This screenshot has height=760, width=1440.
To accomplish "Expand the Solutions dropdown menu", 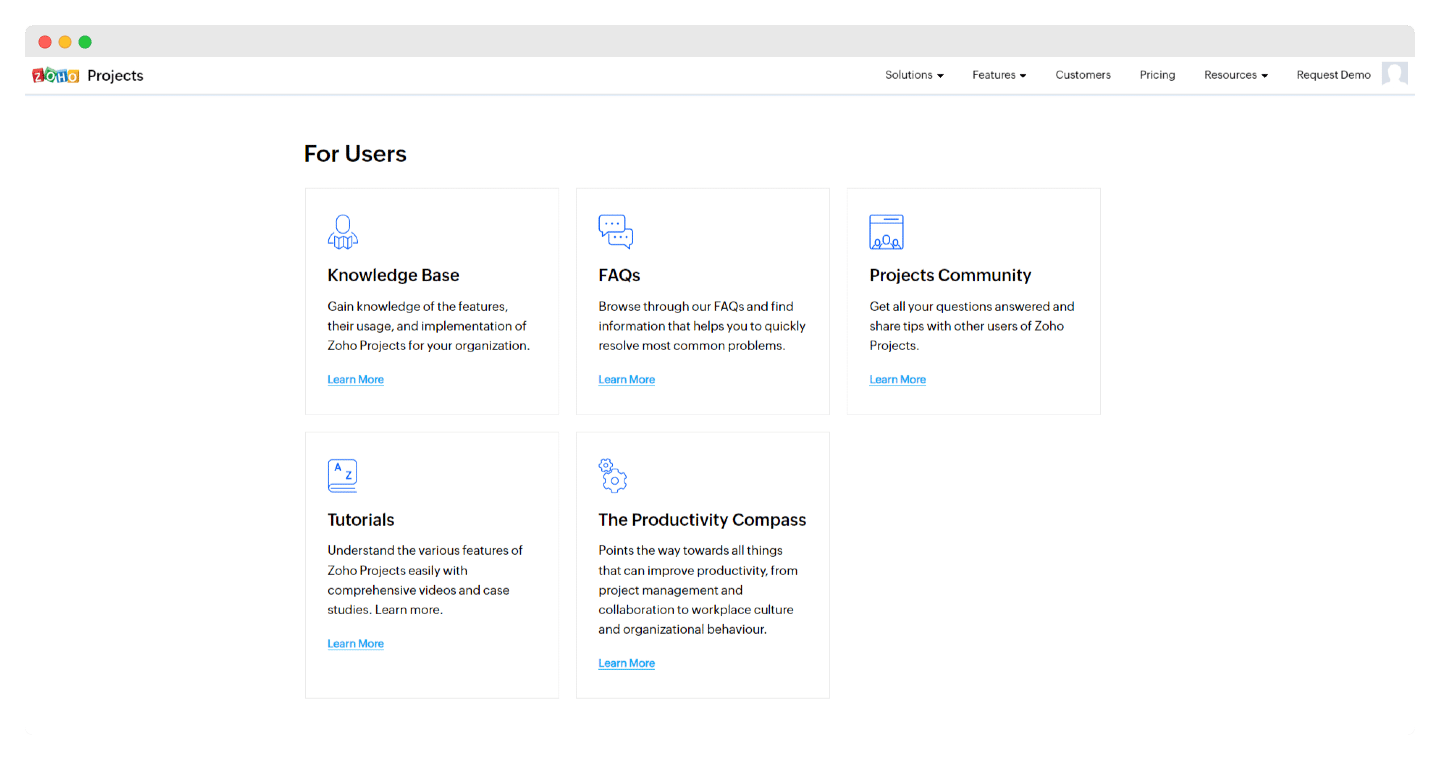I will pos(914,75).
